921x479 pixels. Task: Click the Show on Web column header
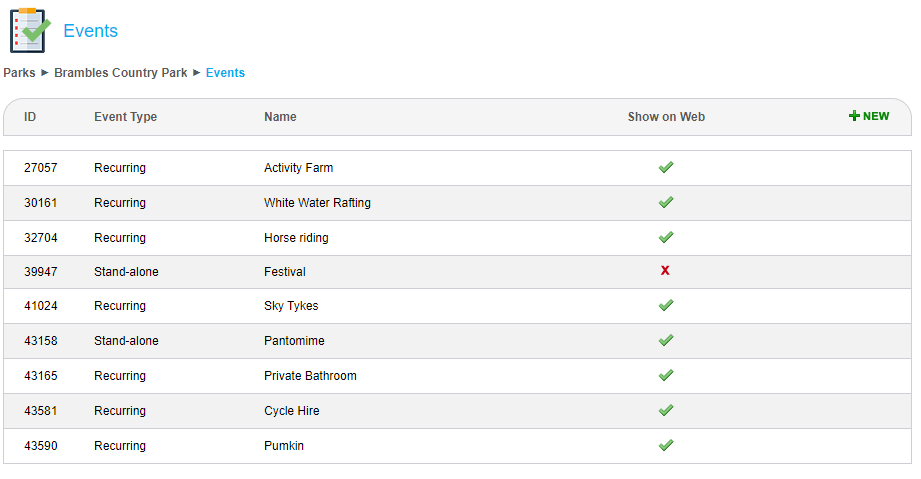coord(666,117)
